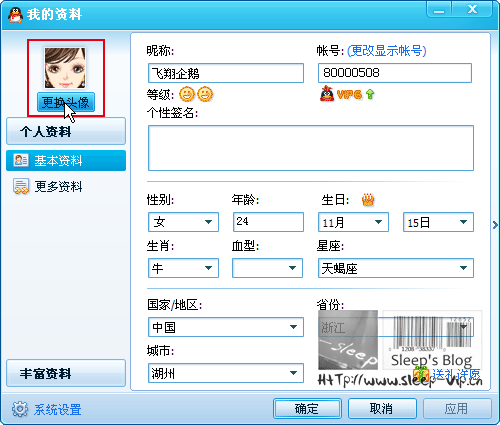This screenshot has width=500, height=425.
Task: Open the birthday month dropdown
Action: pyautogui.click(x=353, y=222)
